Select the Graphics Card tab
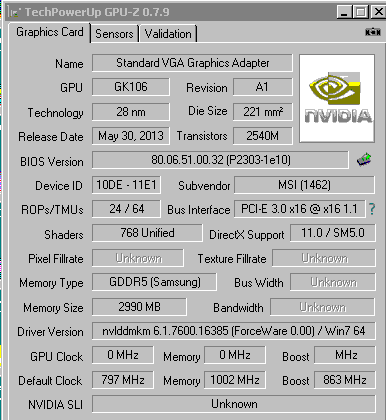Image resolution: width=386 pixels, height=420 pixels. point(50,32)
